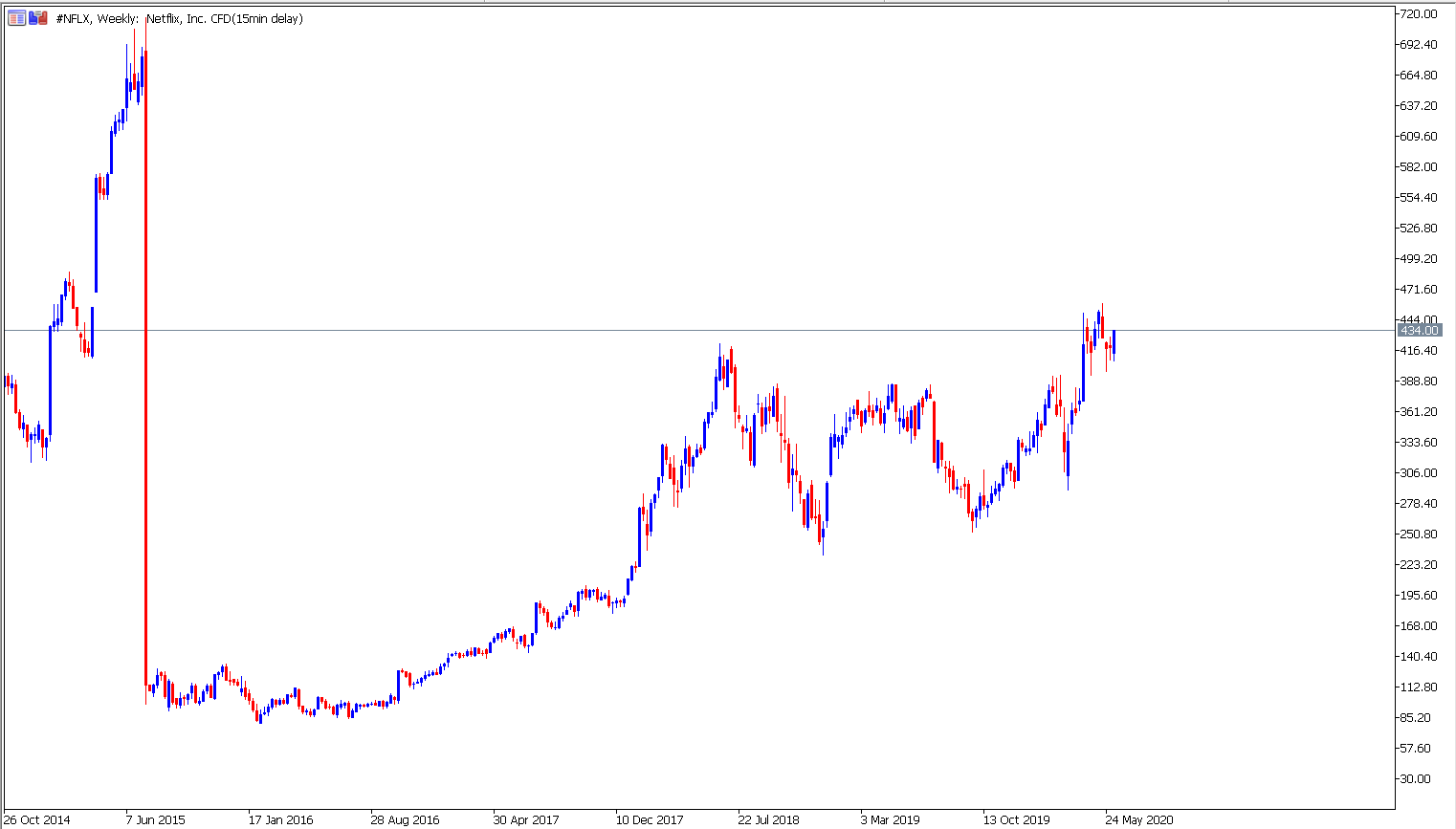Click the 13 Oct 2019 date label
Viewport: 1456px width, 829px height.
[1016, 819]
